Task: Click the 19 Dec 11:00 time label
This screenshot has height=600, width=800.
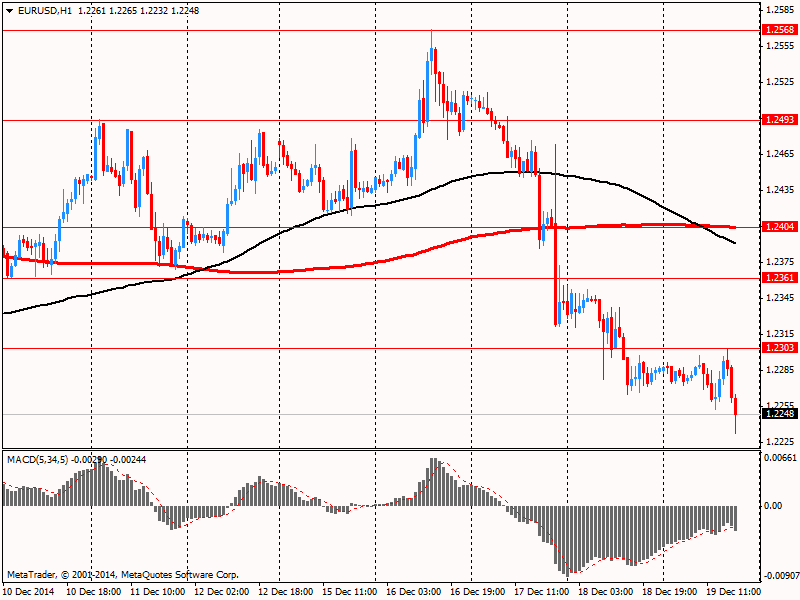Action: point(733,592)
